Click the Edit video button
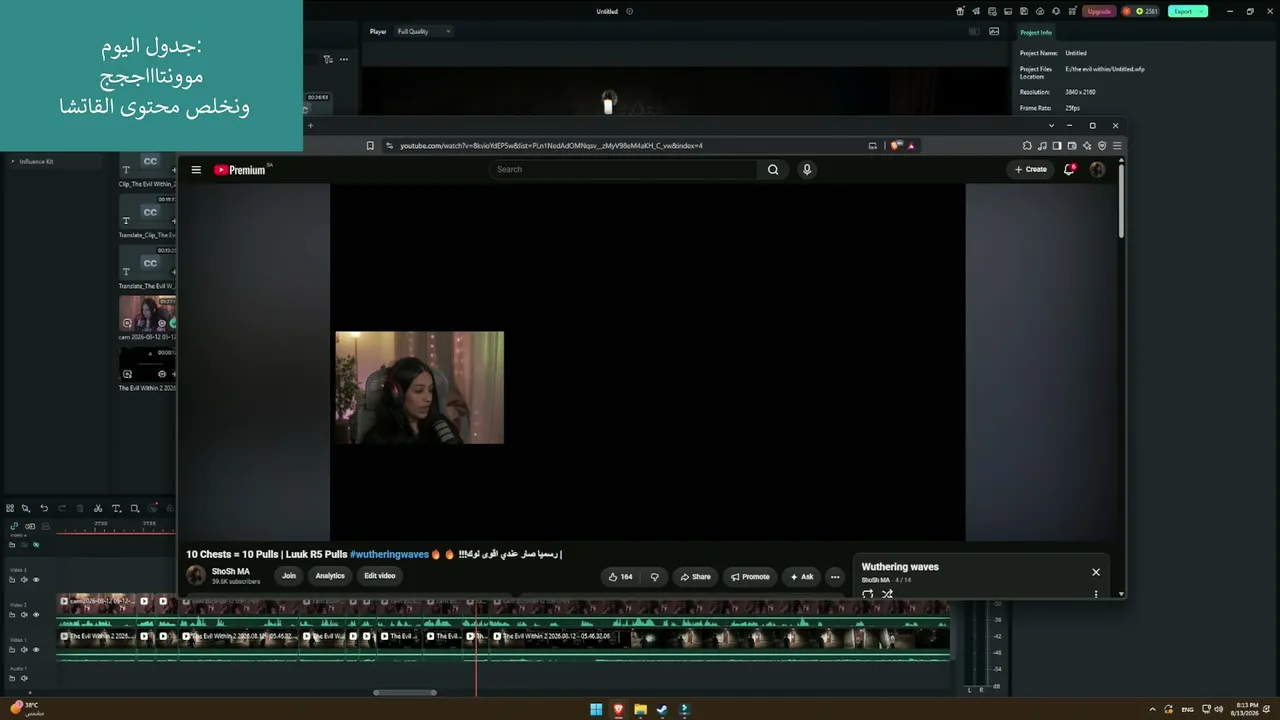 click(380, 576)
